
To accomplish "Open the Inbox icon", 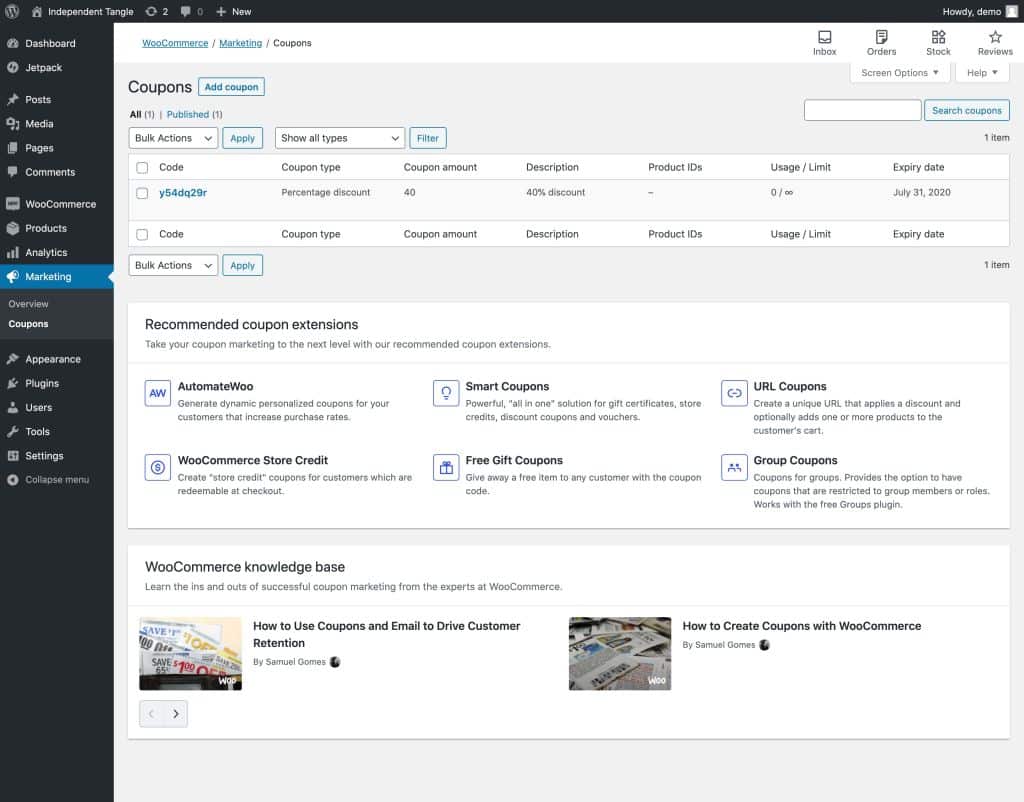I will [x=825, y=37].
